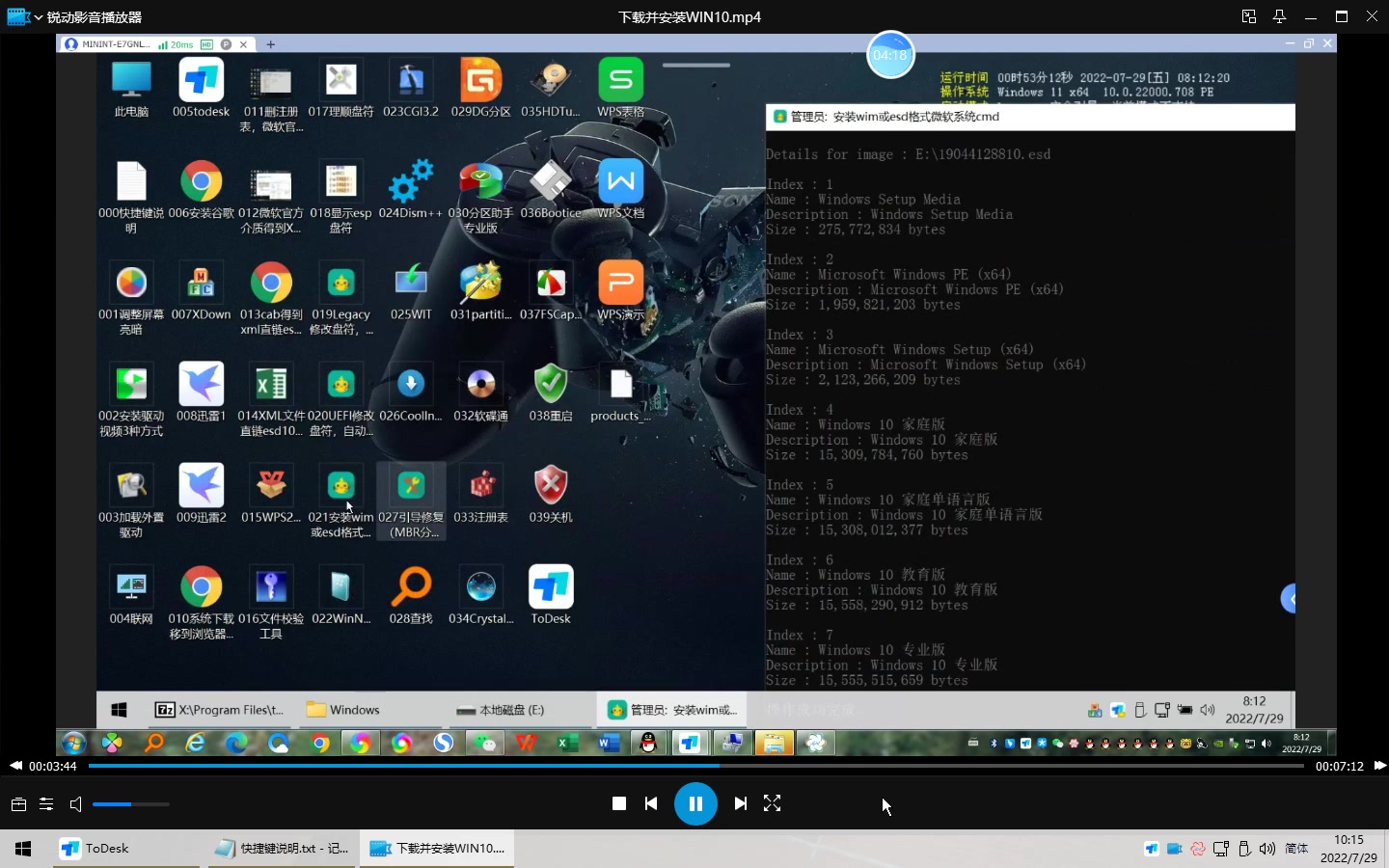Open the playlist panel icon

click(x=17, y=803)
